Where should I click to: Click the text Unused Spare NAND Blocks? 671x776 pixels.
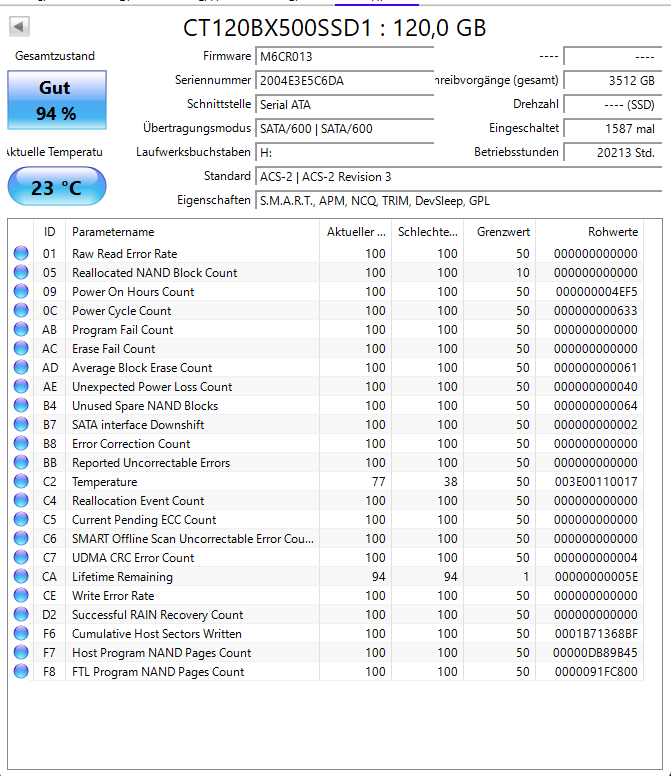[145, 405]
